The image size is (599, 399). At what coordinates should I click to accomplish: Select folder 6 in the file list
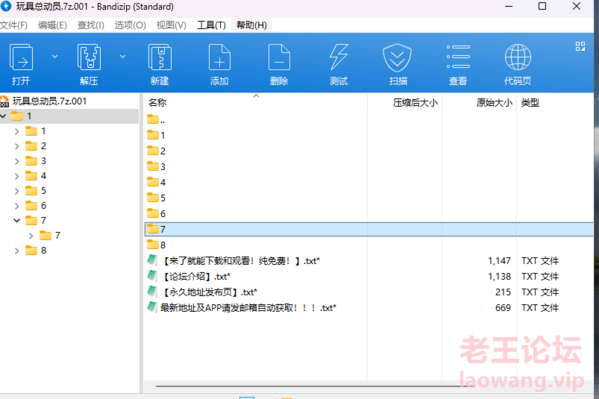tap(156, 214)
